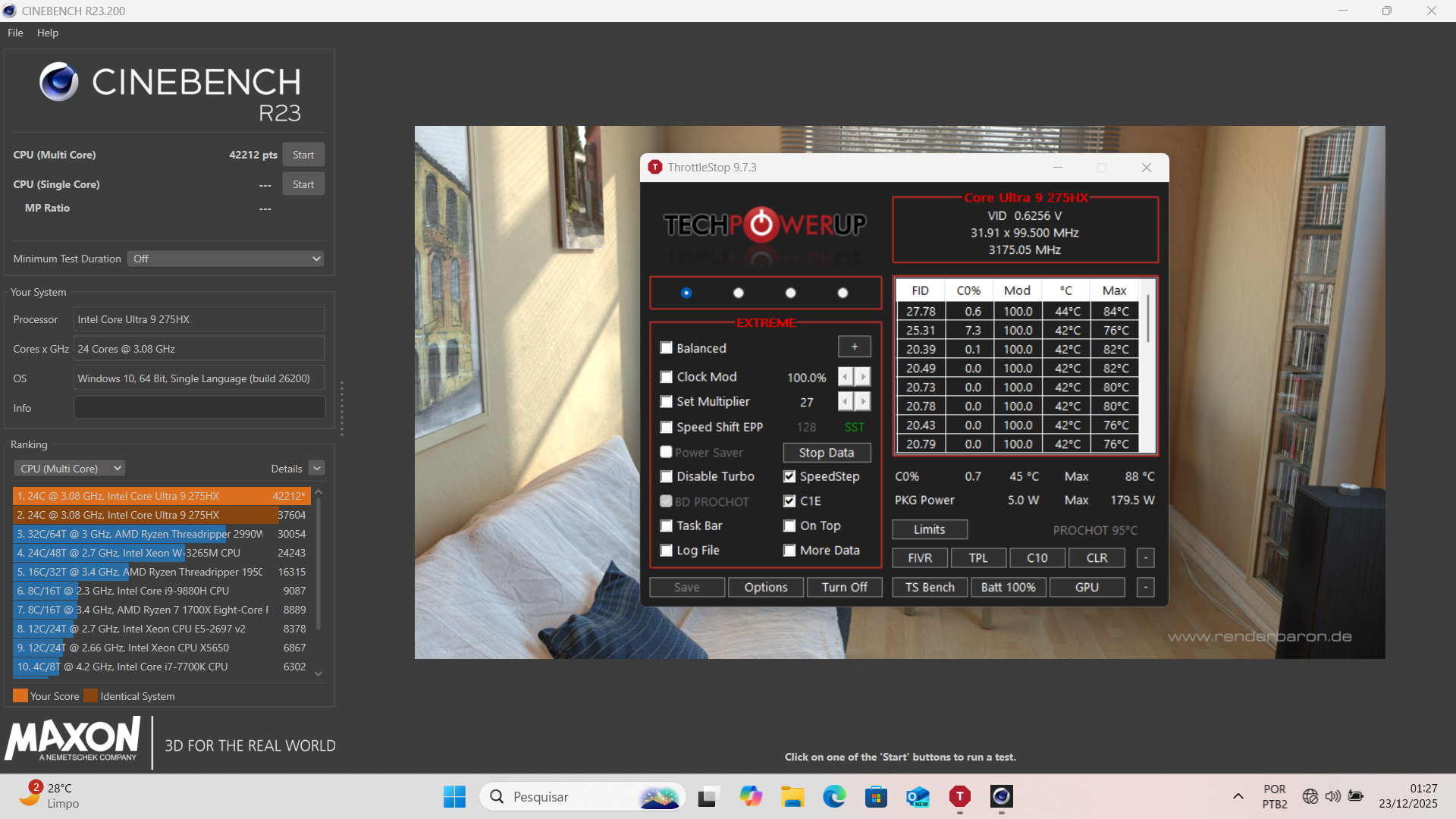Open Cinebench from the taskbar icon
Screen dimensions: 1456x819
coord(1001,796)
